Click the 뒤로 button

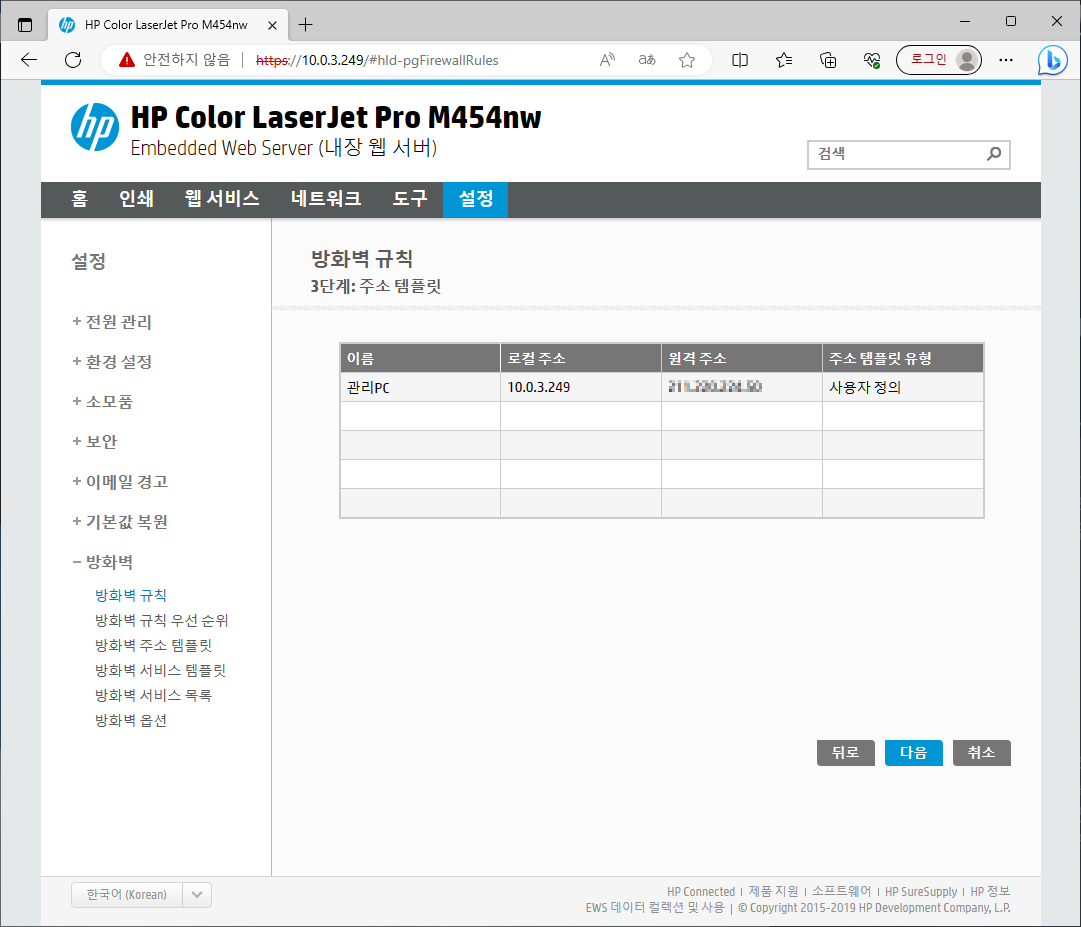846,753
